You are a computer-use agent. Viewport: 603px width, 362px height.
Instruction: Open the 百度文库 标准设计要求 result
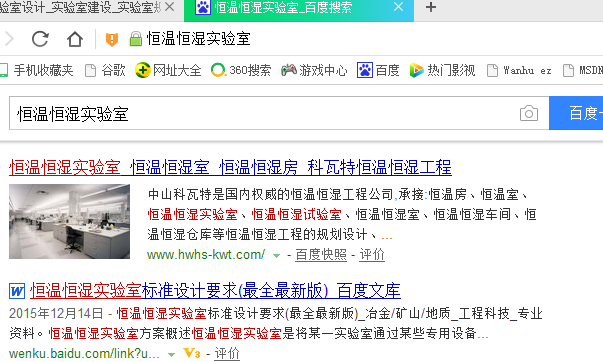(215, 291)
